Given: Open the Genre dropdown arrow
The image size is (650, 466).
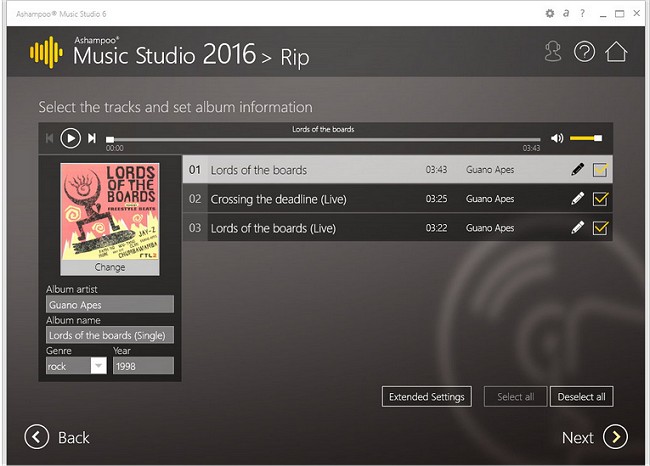Looking at the screenshot, I should point(99,366).
